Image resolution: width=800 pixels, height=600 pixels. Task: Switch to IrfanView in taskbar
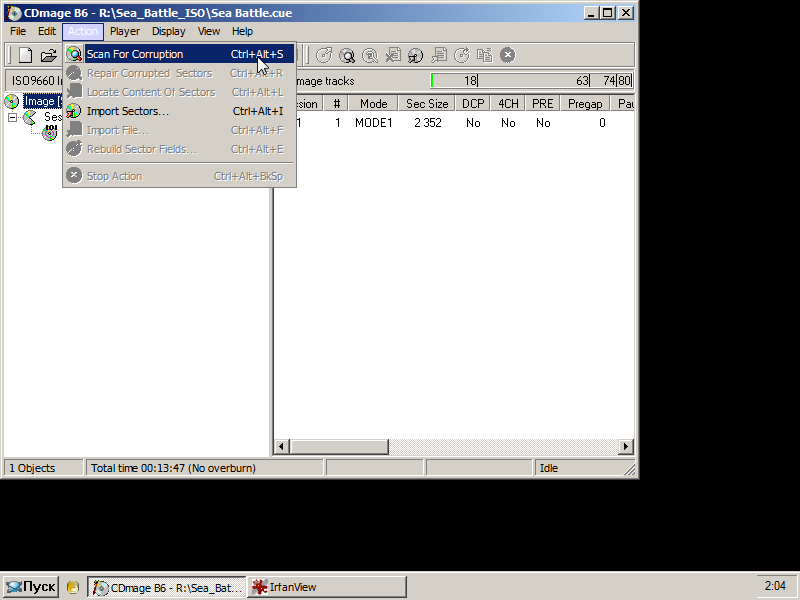327,587
